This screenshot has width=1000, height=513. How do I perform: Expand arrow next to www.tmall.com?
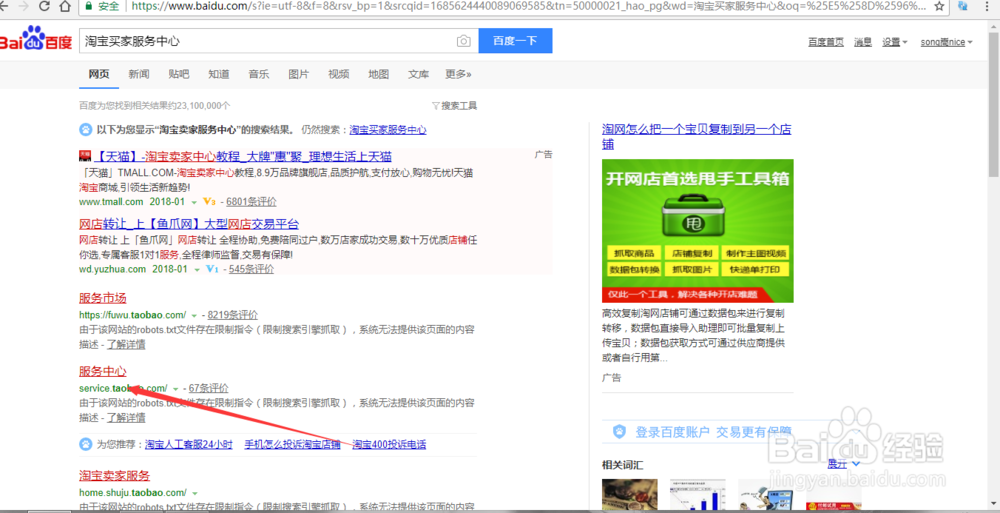point(194,202)
